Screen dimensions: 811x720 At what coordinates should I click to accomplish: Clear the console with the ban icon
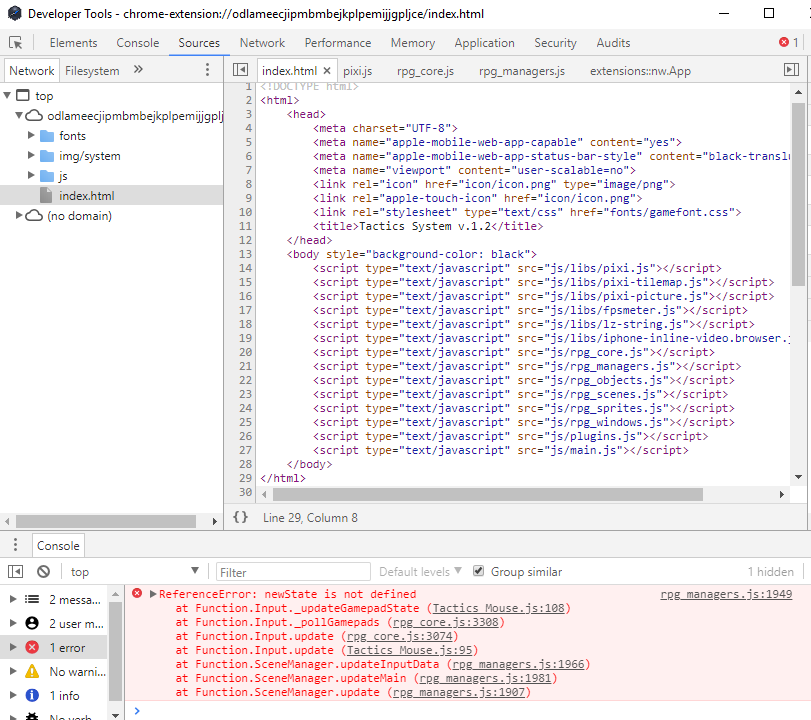pyautogui.click(x=43, y=572)
